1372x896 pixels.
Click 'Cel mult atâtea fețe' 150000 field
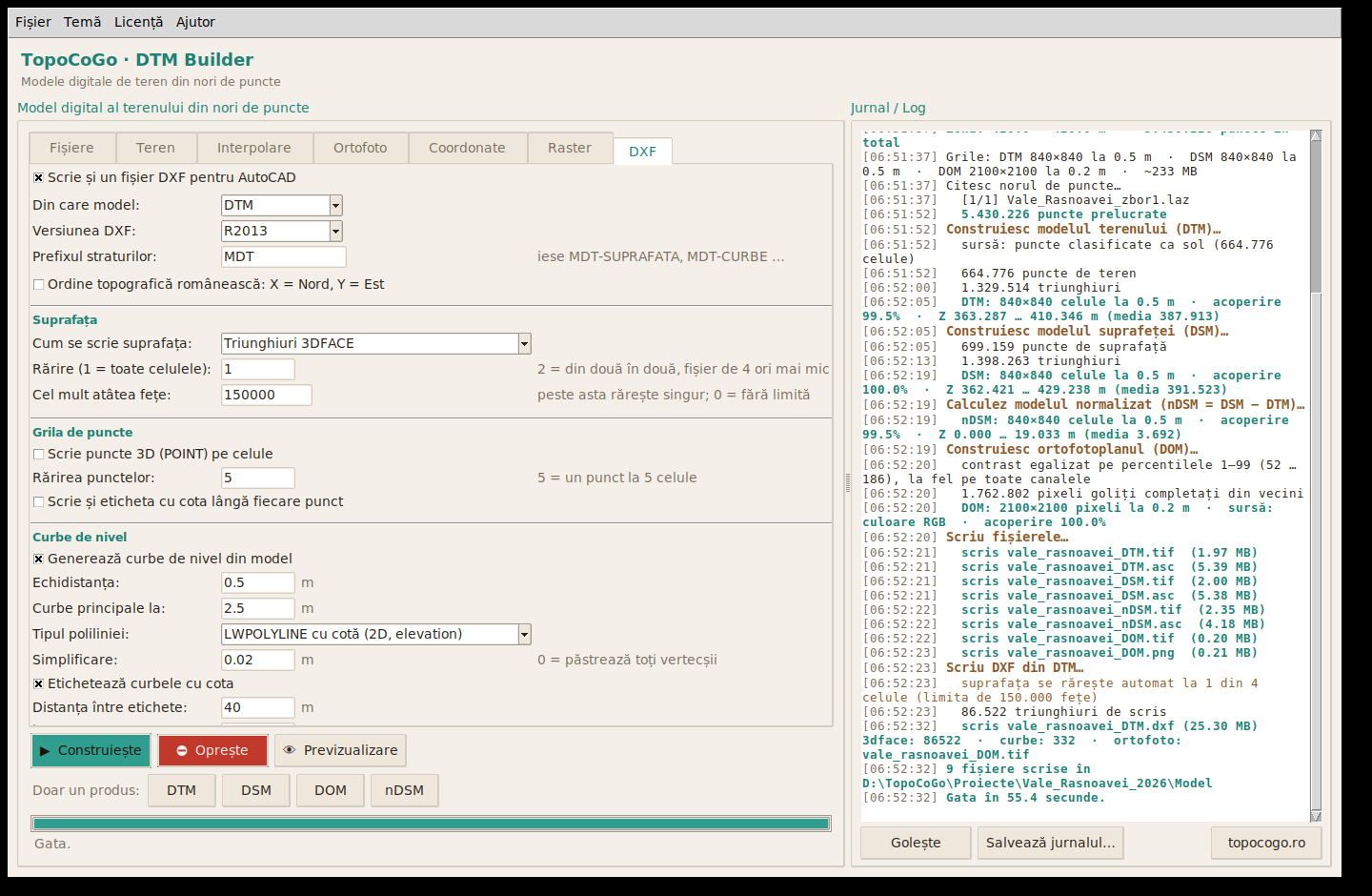click(267, 395)
